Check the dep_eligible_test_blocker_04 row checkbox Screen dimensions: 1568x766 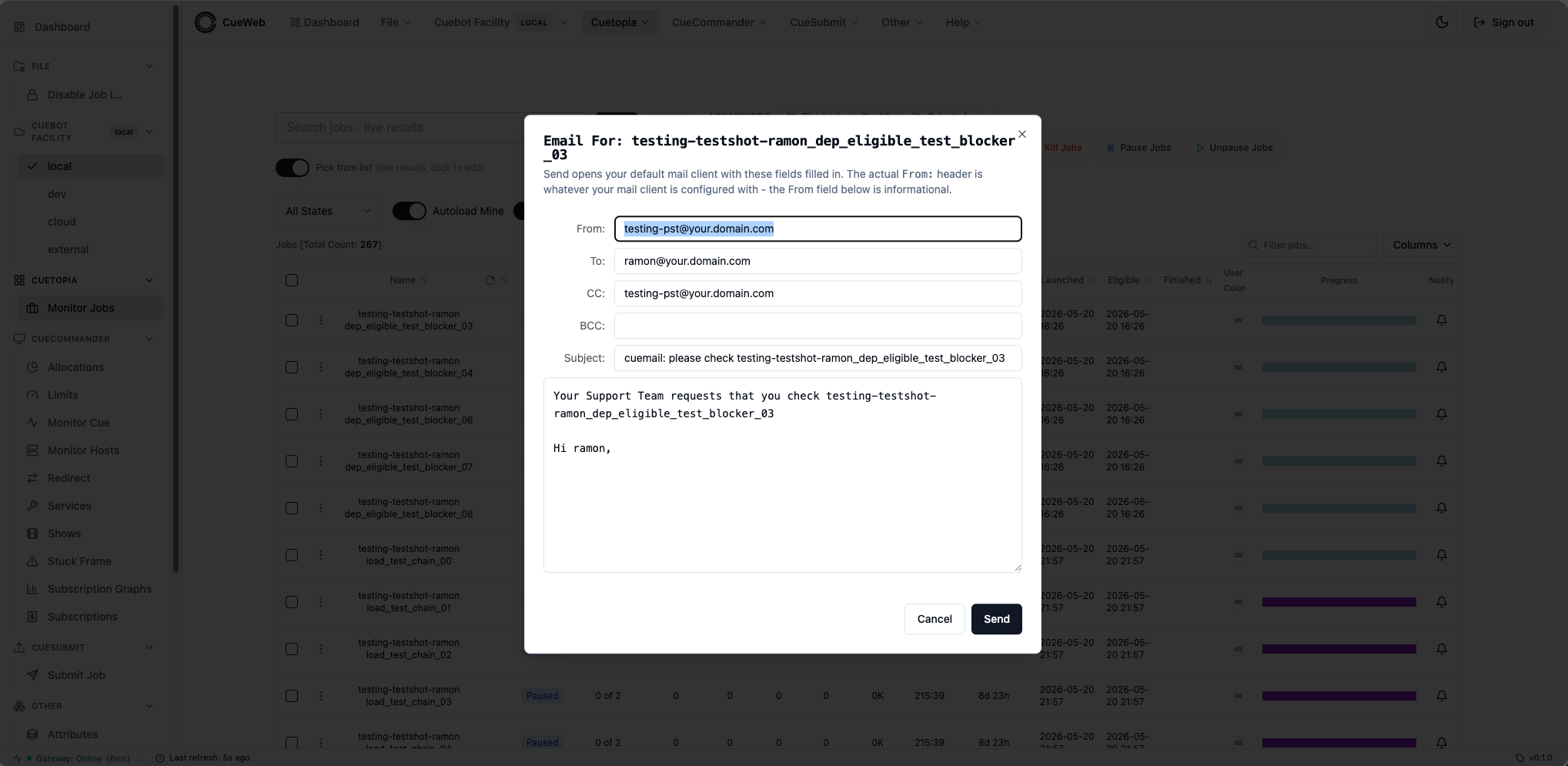(292, 367)
